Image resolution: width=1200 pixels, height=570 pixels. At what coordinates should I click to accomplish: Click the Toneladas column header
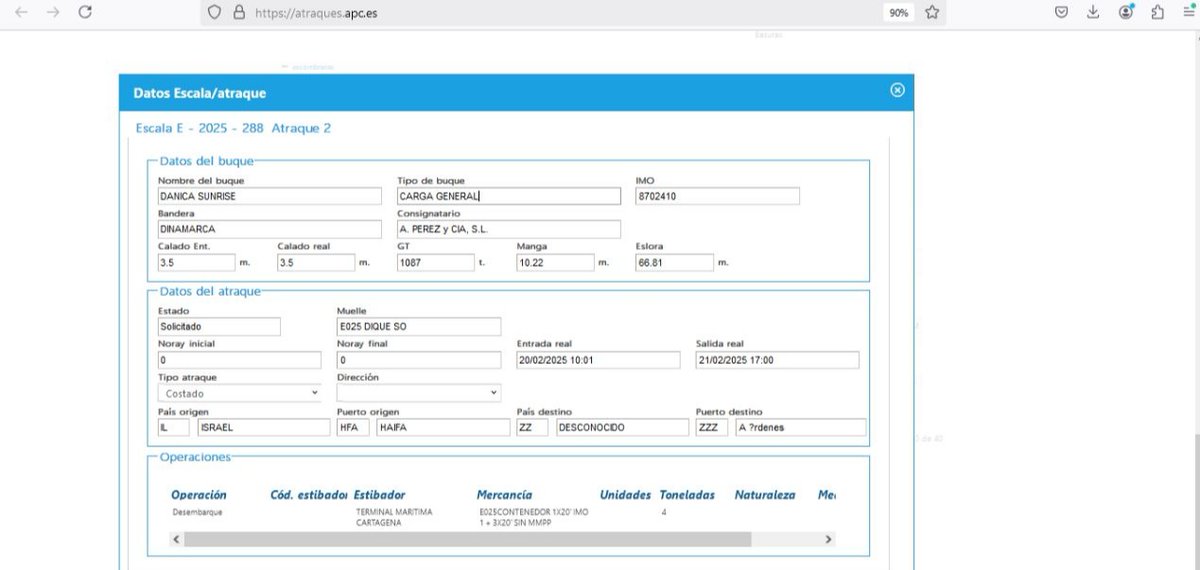688,495
